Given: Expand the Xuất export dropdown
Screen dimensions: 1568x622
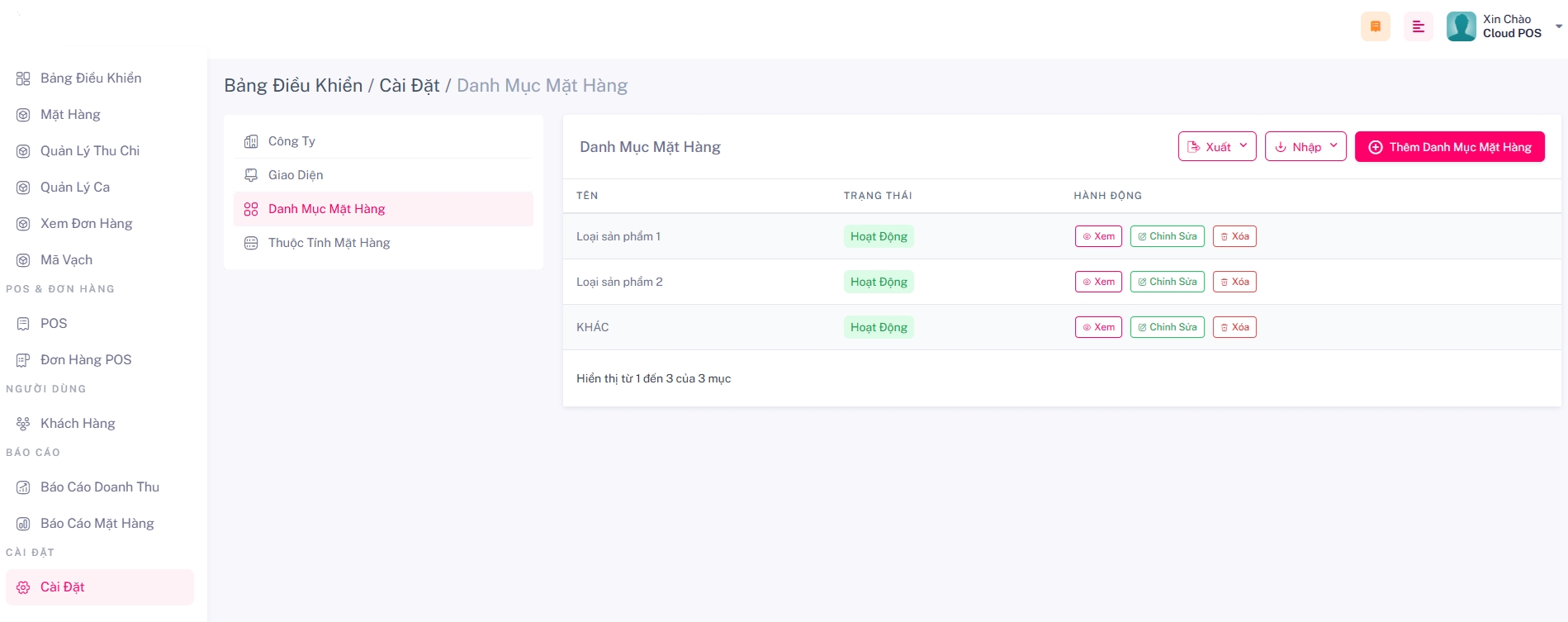Looking at the screenshot, I should (x=1216, y=147).
